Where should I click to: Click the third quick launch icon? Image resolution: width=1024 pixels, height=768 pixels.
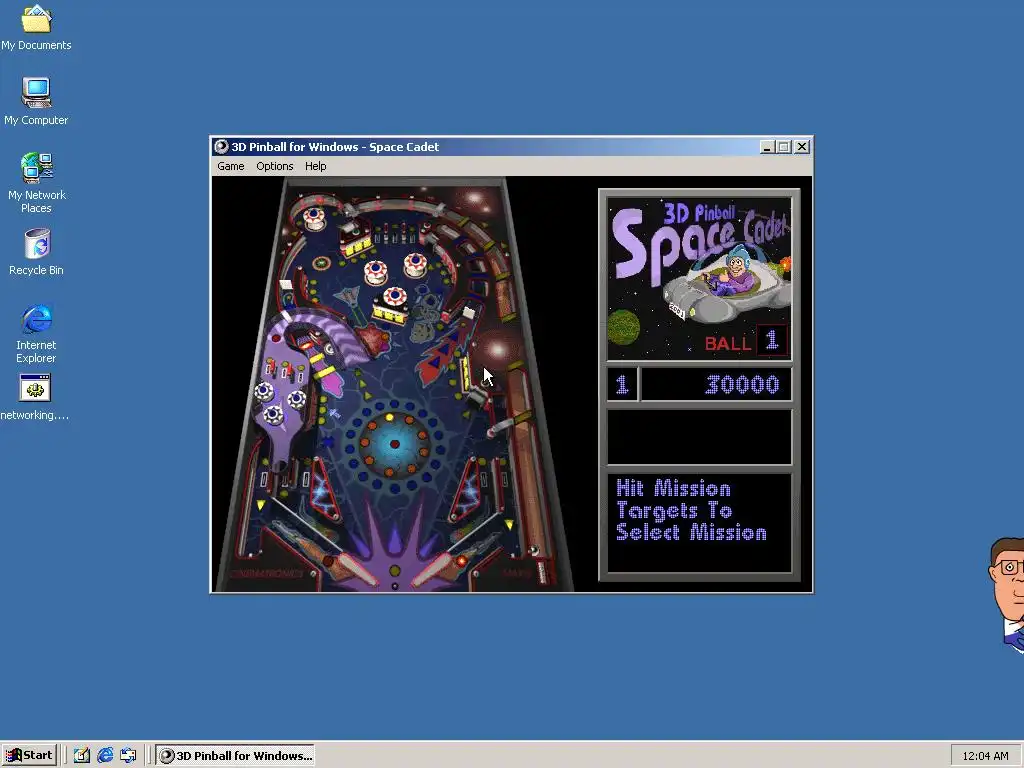128,756
